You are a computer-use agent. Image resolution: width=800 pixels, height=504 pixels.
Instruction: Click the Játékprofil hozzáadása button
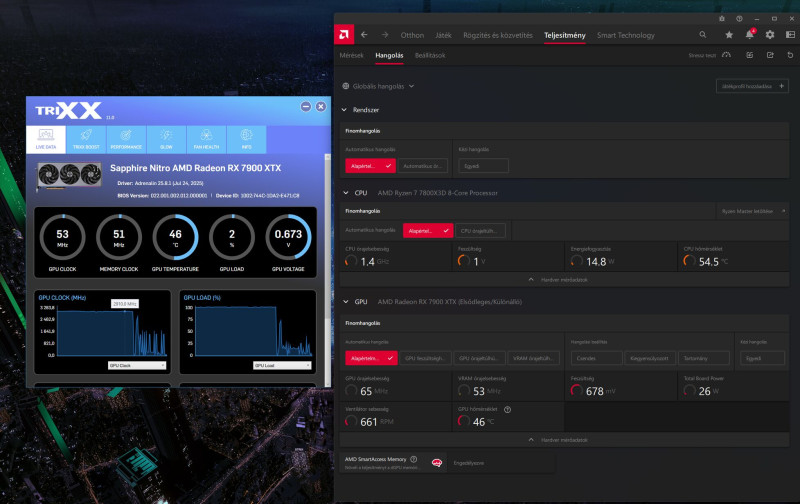752,86
